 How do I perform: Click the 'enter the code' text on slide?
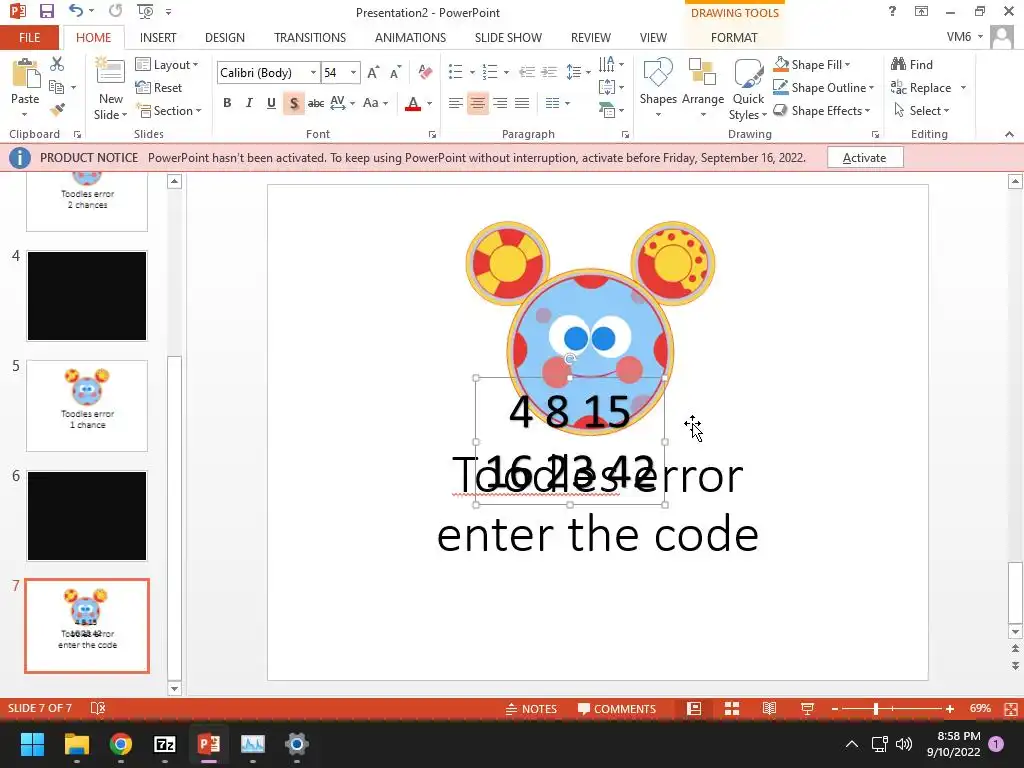(598, 534)
